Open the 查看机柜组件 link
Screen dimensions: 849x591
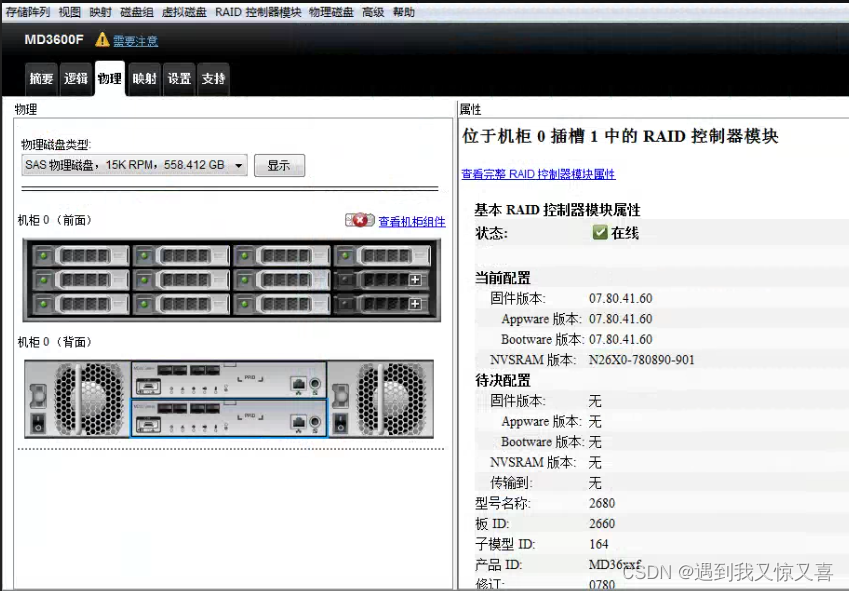[x=412, y=221]
